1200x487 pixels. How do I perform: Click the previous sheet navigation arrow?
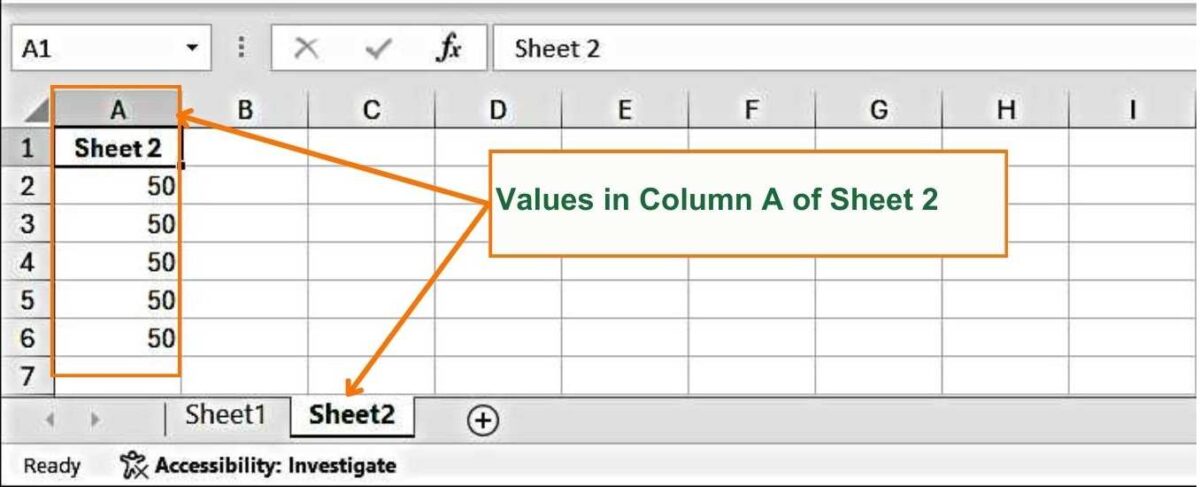49,420
